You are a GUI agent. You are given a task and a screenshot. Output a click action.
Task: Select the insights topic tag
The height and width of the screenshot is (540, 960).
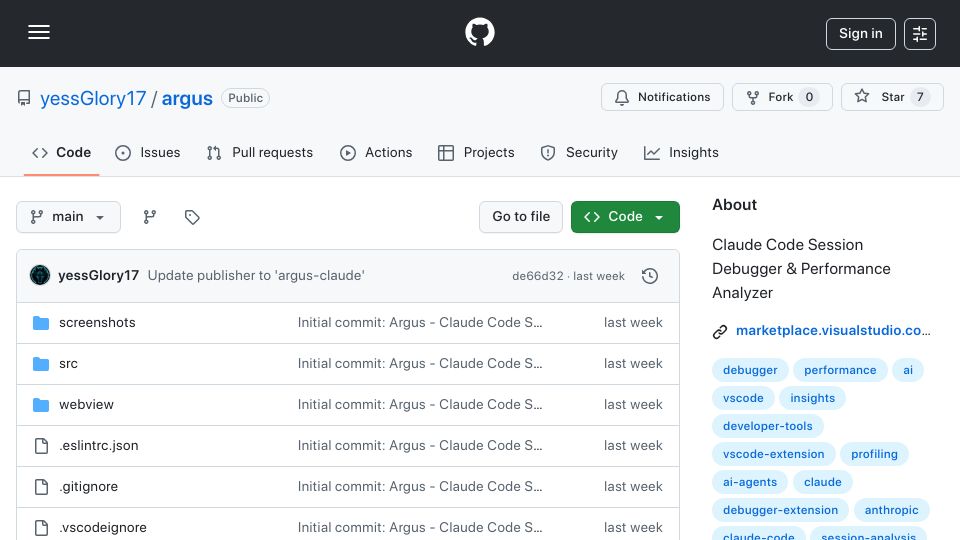(812, 398)
